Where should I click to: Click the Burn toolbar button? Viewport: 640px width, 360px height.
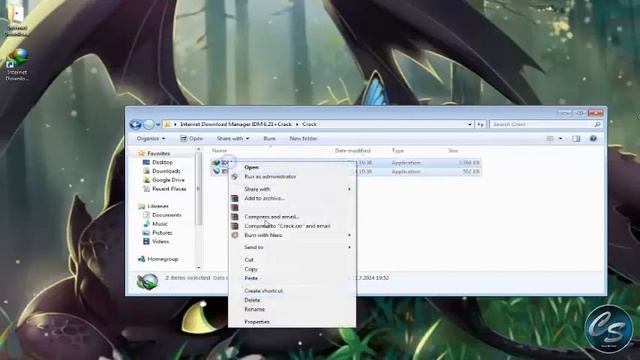point(269,139)
